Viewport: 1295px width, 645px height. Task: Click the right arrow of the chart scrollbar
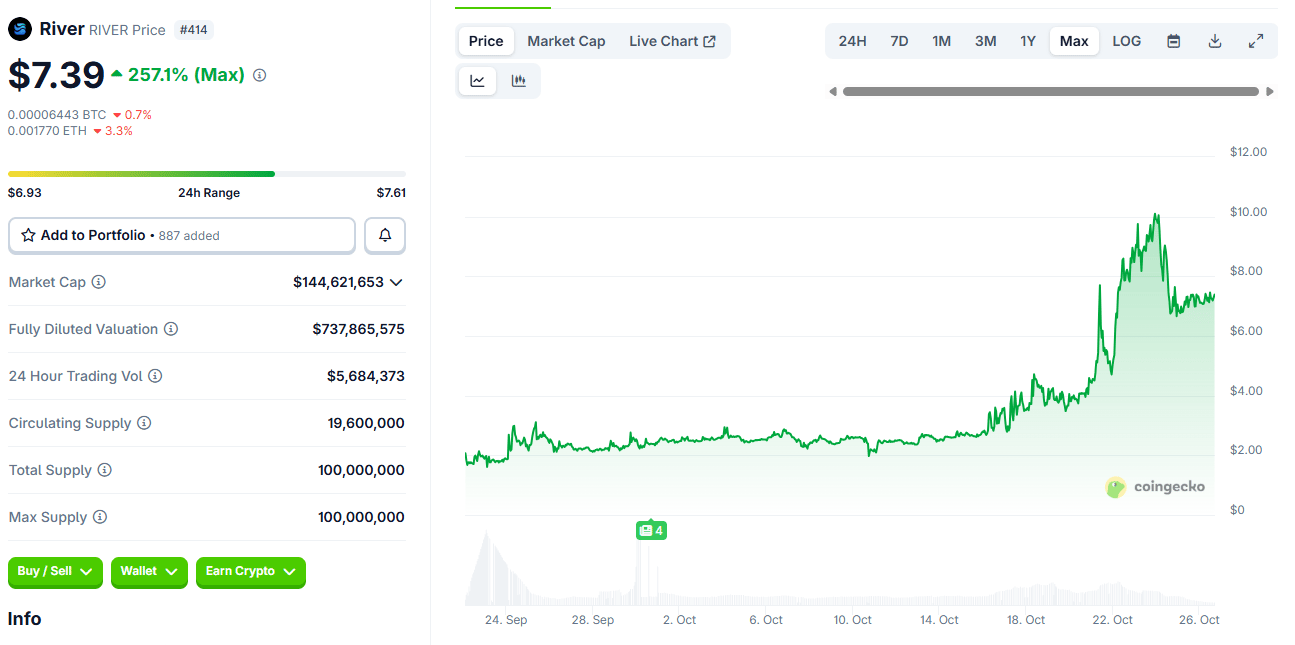coord(1270,91)
